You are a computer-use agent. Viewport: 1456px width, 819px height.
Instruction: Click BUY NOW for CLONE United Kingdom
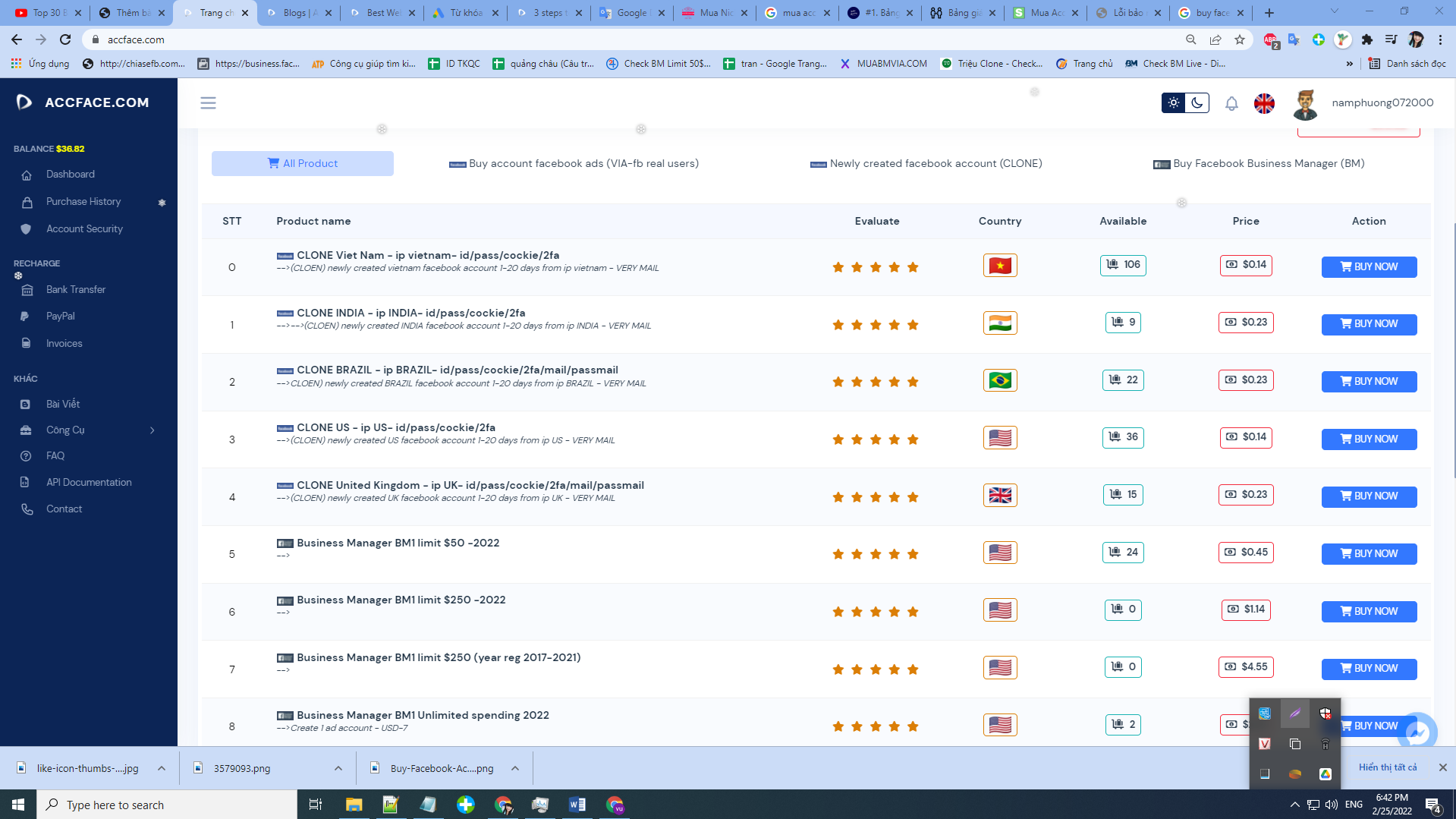pyautogui.click(x=1369, y=496)
